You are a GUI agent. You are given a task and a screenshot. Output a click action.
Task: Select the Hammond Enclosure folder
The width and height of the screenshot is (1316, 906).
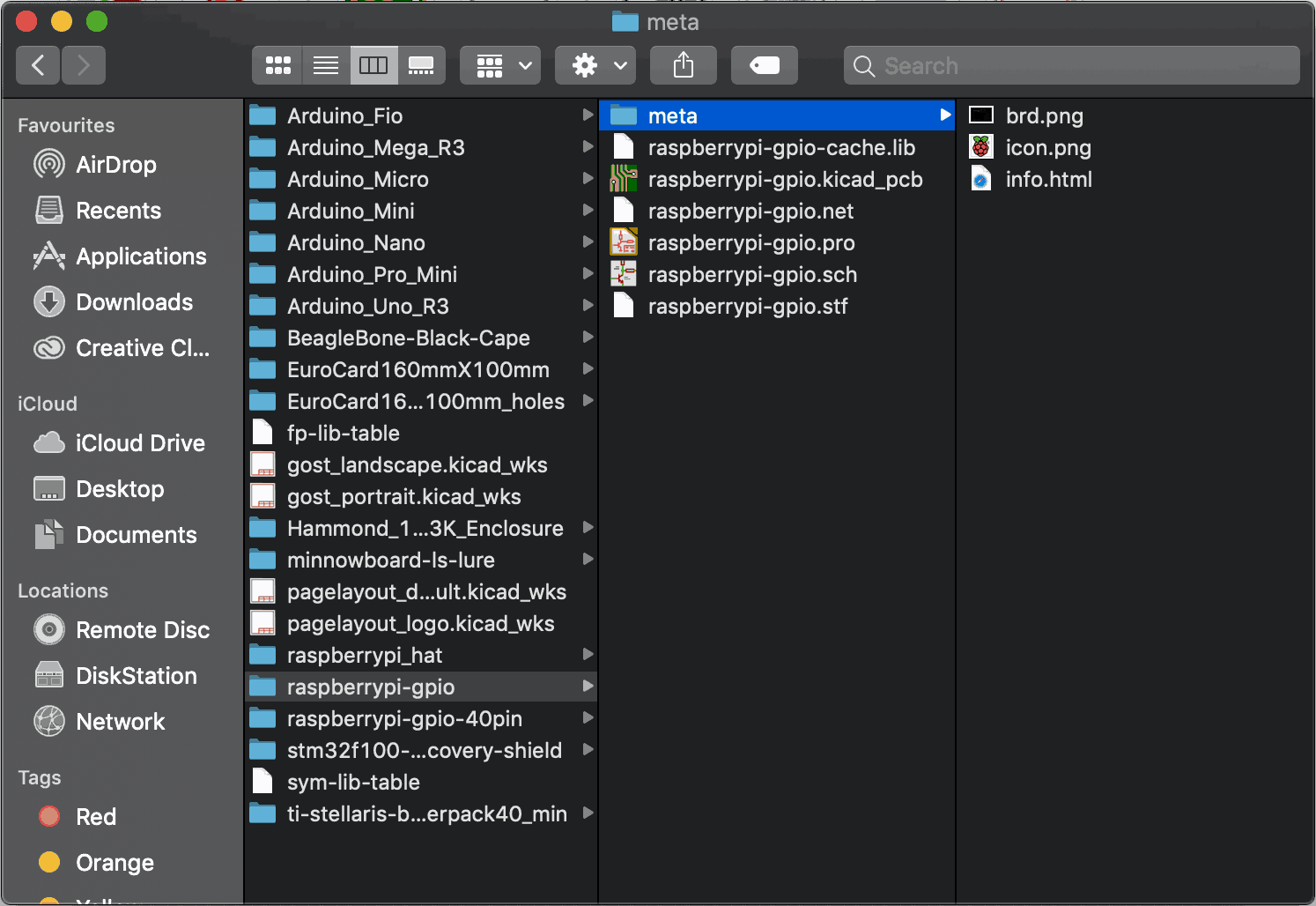tap(421, 528)
